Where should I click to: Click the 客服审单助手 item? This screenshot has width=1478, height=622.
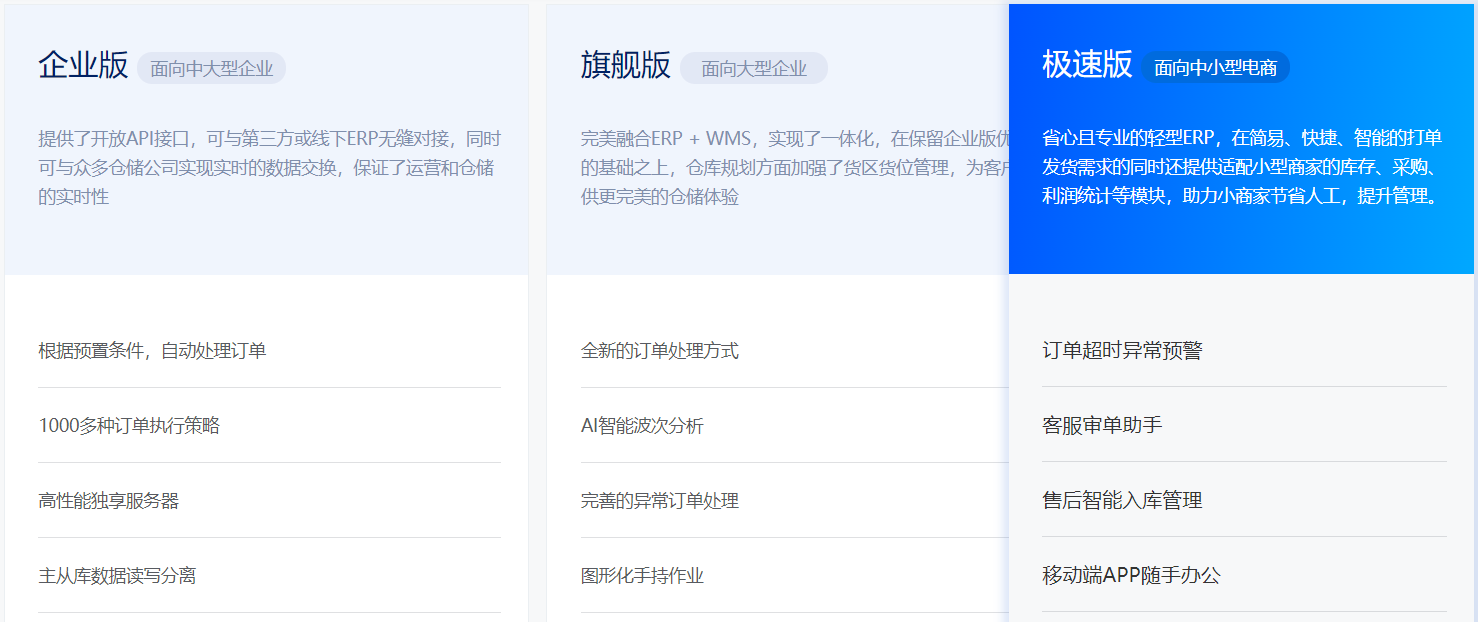[x=1102, y=426]
